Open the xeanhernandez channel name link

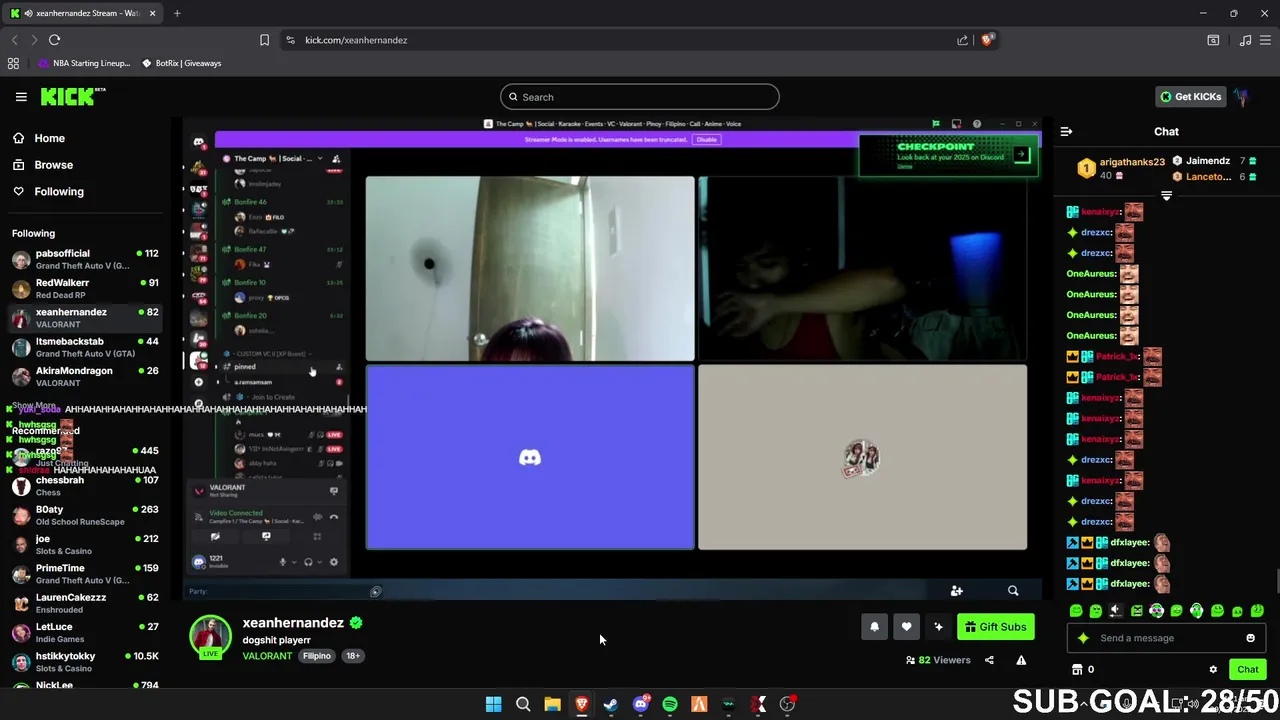293,622
